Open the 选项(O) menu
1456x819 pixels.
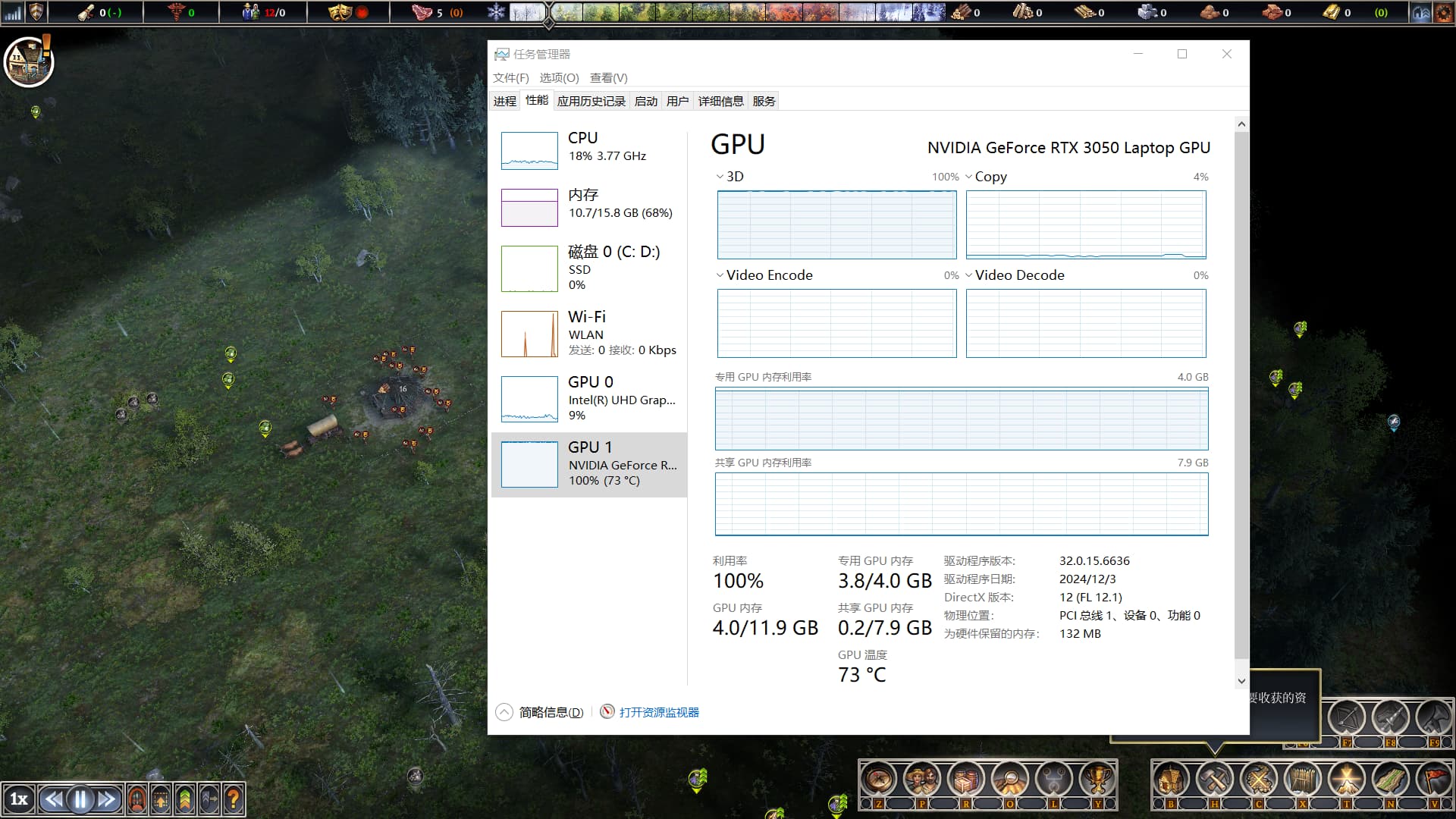(x=559, y=77)
